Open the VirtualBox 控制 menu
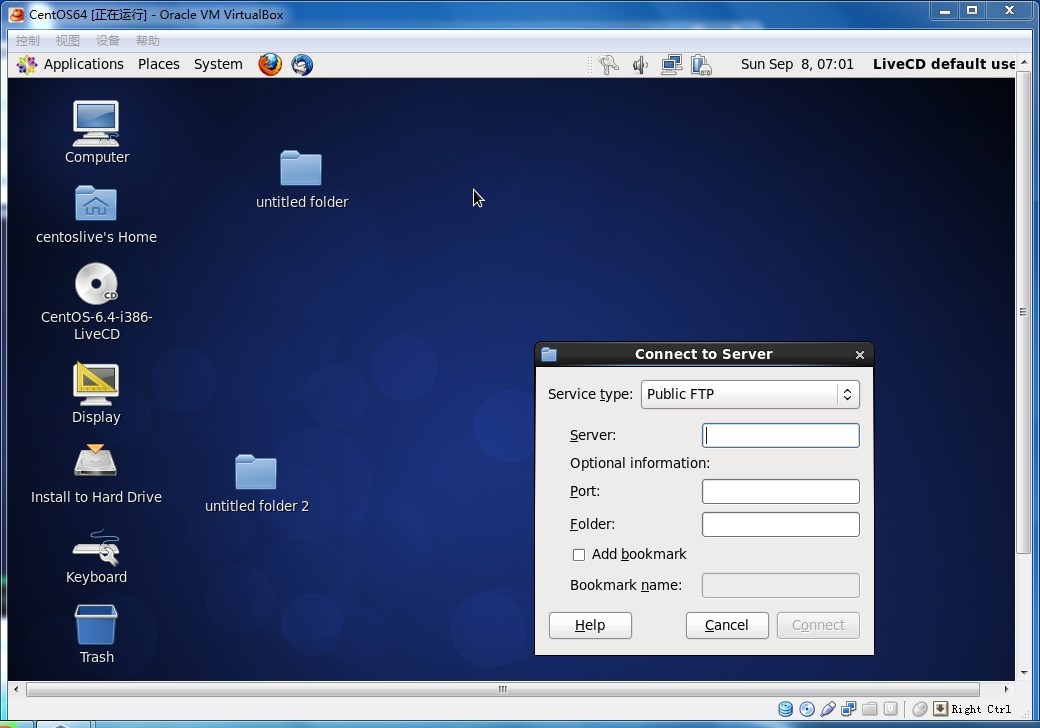This screenshot has width=1040, height=728. click(28, 40)
